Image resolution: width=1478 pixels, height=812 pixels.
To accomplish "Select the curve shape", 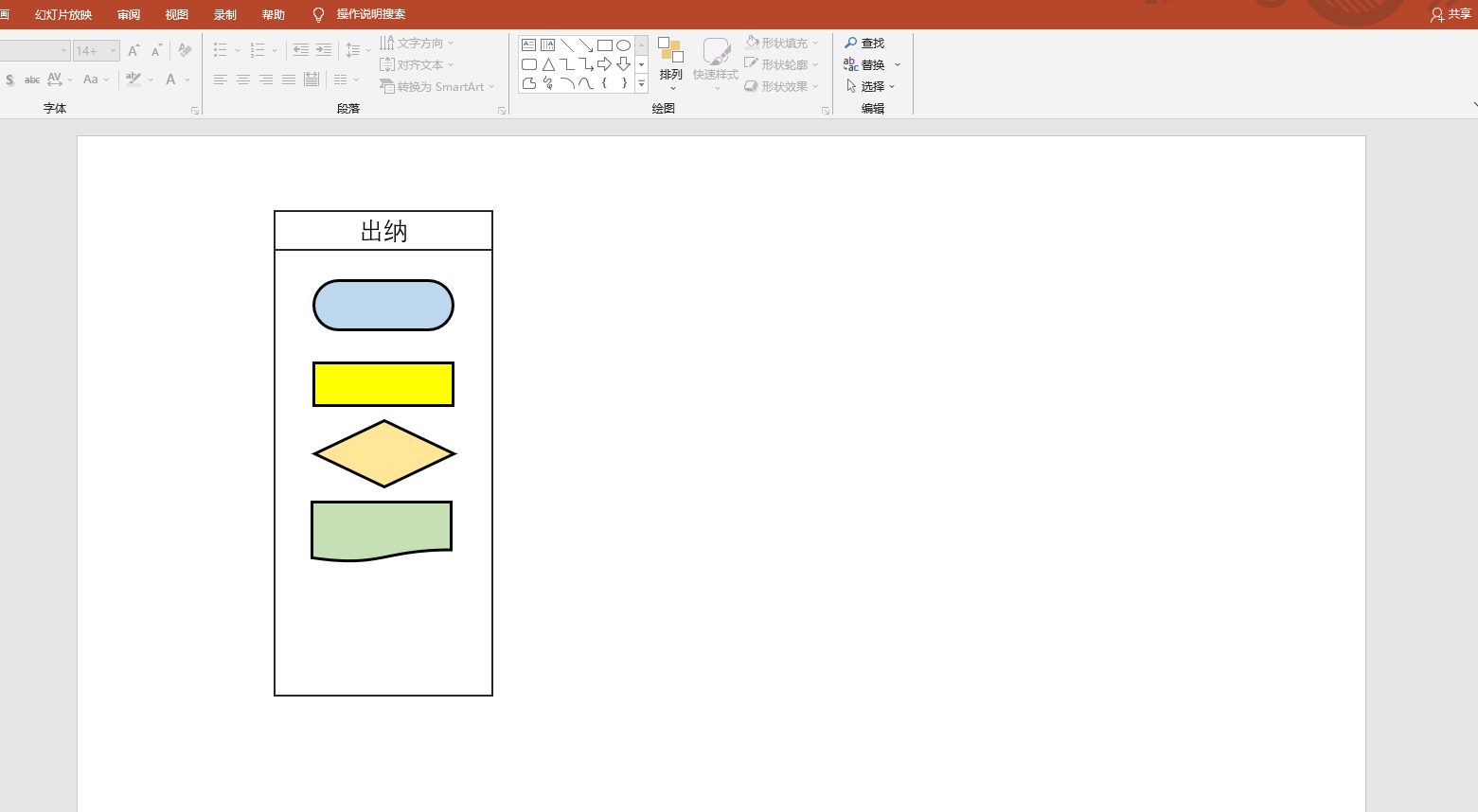I will point(585,83).
